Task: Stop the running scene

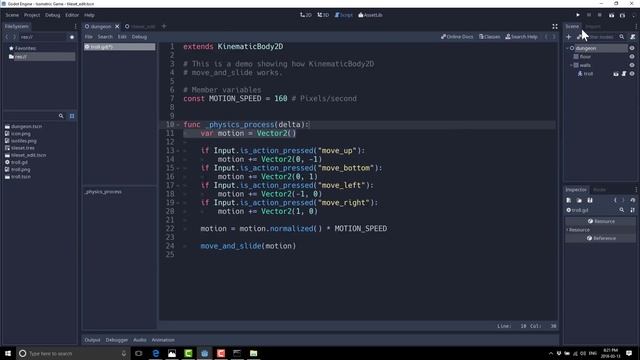Action: (x=600, y=15)
